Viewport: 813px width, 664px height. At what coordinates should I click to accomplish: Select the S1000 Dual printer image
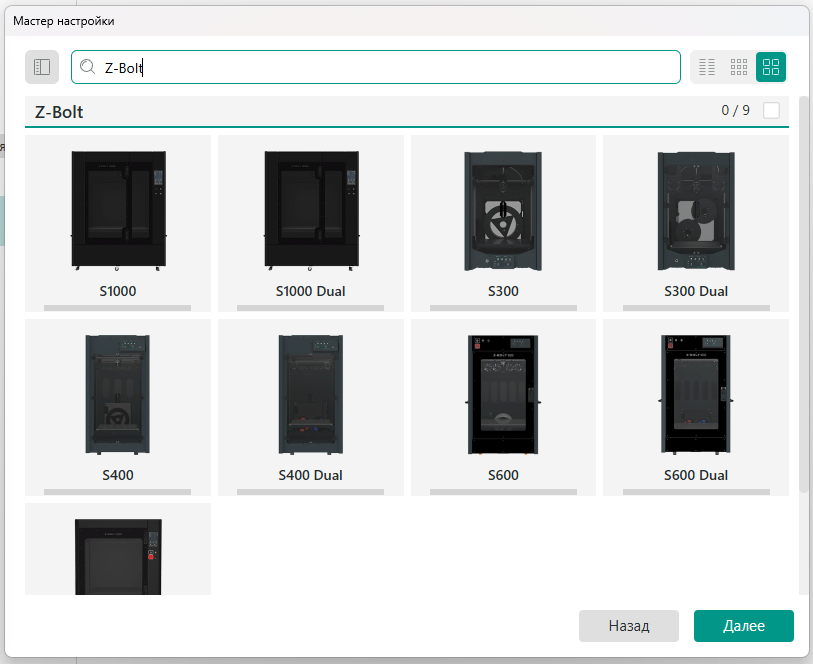[x=311, y=210]
